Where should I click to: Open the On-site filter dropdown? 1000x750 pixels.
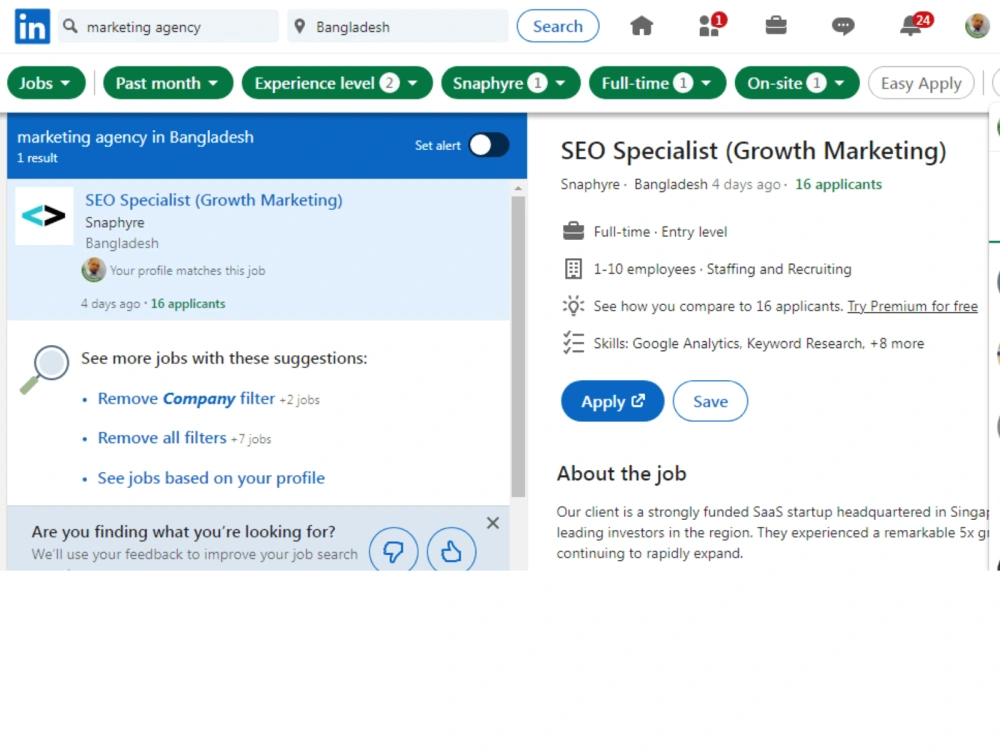[797, 83]
